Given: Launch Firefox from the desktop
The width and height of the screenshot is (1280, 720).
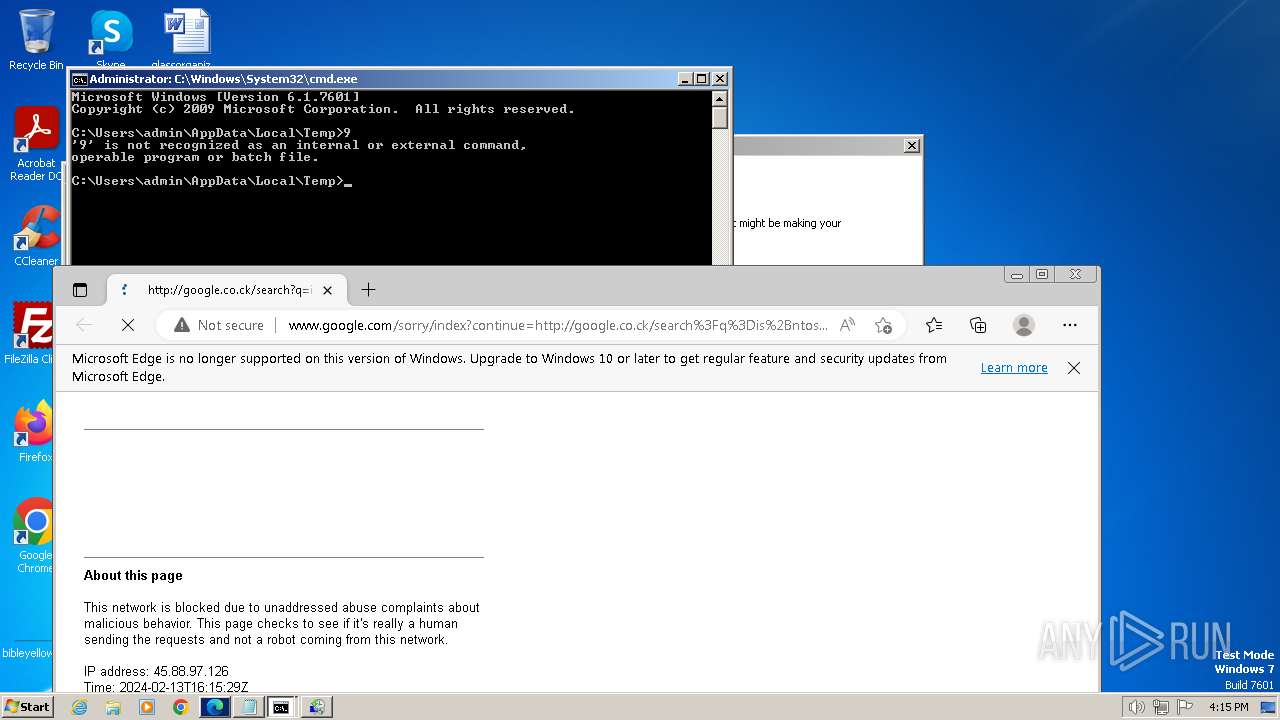Looking at the screenshot, I should click(34, 431).
